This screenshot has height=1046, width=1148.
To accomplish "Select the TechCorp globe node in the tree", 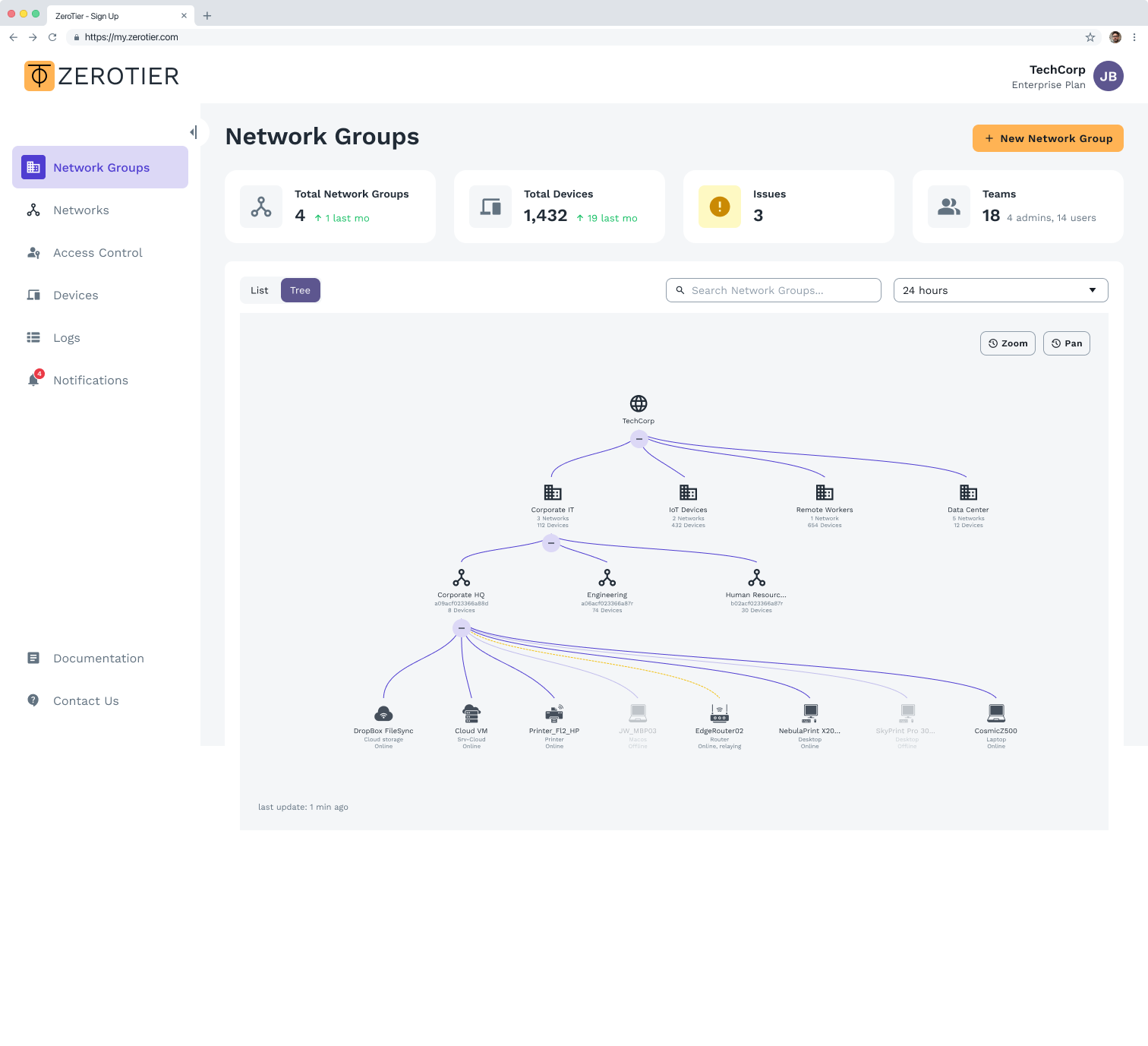I will point(638,403).
